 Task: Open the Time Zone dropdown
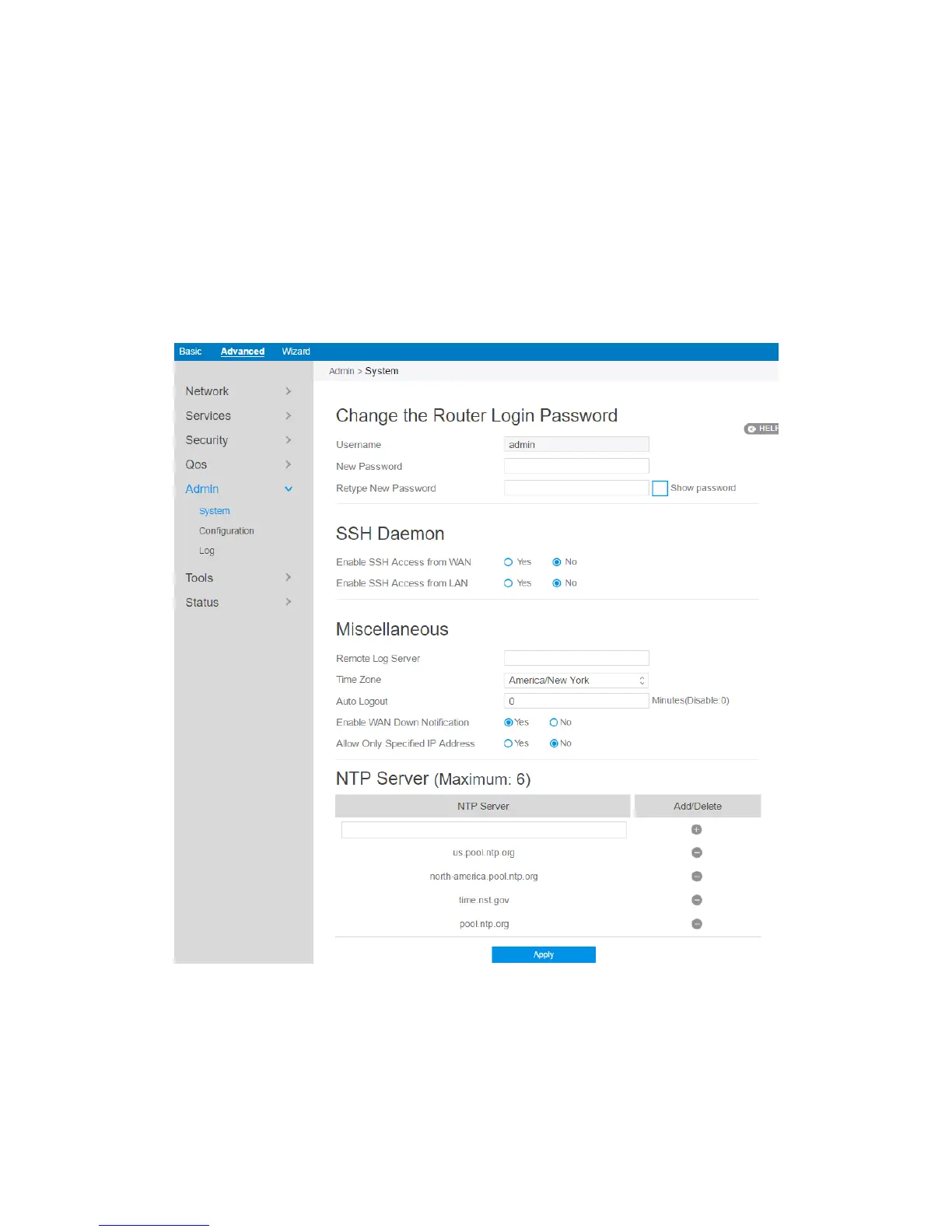(576, 681)
